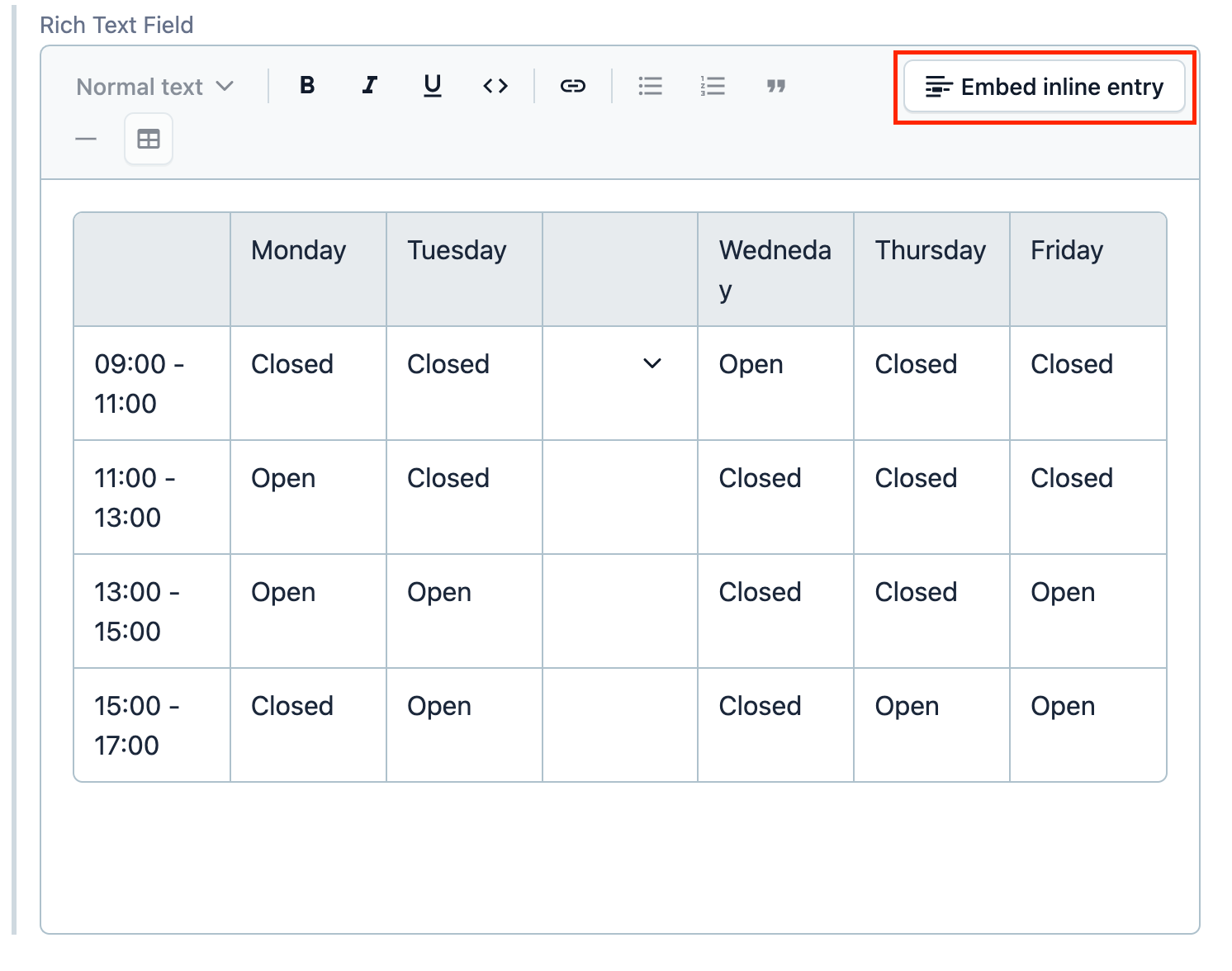This screenshot has width=1232, height=971.
Task: Insert a hyperlink using the link icon
Action: coord(572,85)
